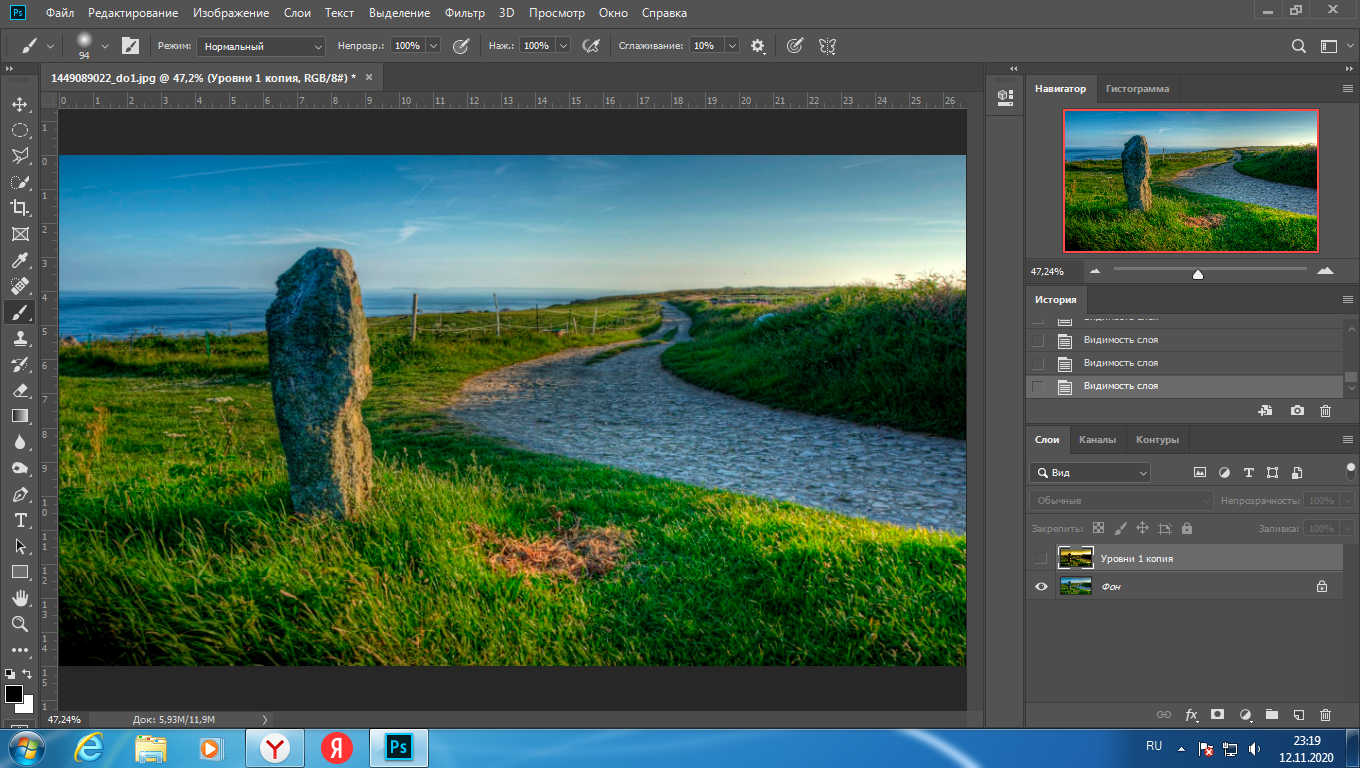The height and width of the screenshot is (768, 1360).
Task: Create new snapshot camera icon in History panel
Action: point(1297,411)
